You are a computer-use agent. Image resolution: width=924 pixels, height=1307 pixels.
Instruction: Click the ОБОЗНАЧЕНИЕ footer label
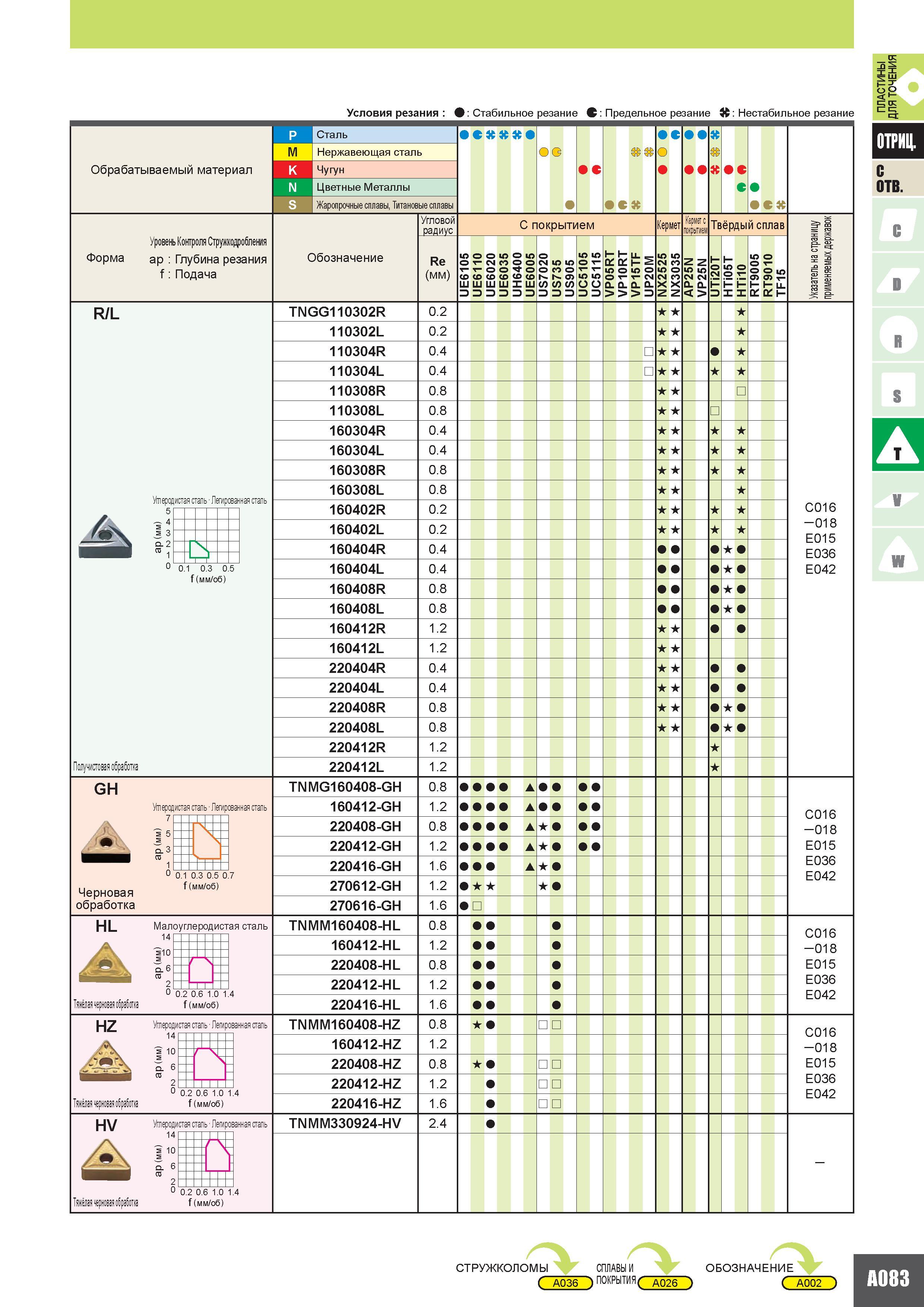point(749,1268)
